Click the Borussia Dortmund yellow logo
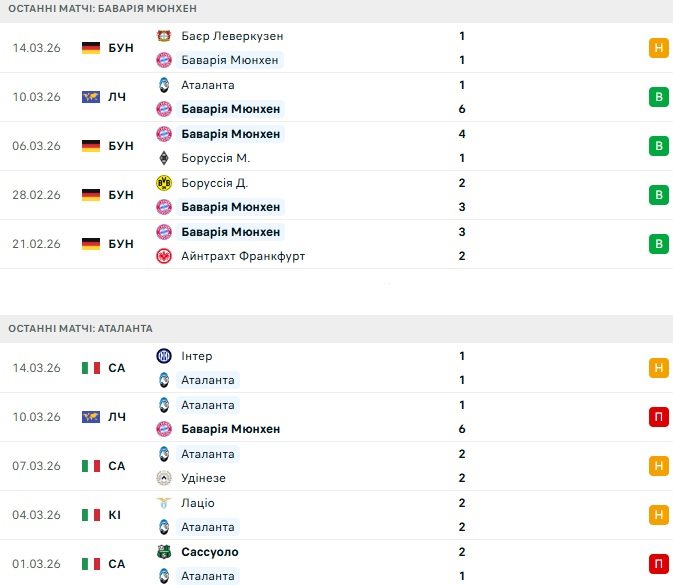The height and width of the screenshot is (585, 673). point(164,183)
